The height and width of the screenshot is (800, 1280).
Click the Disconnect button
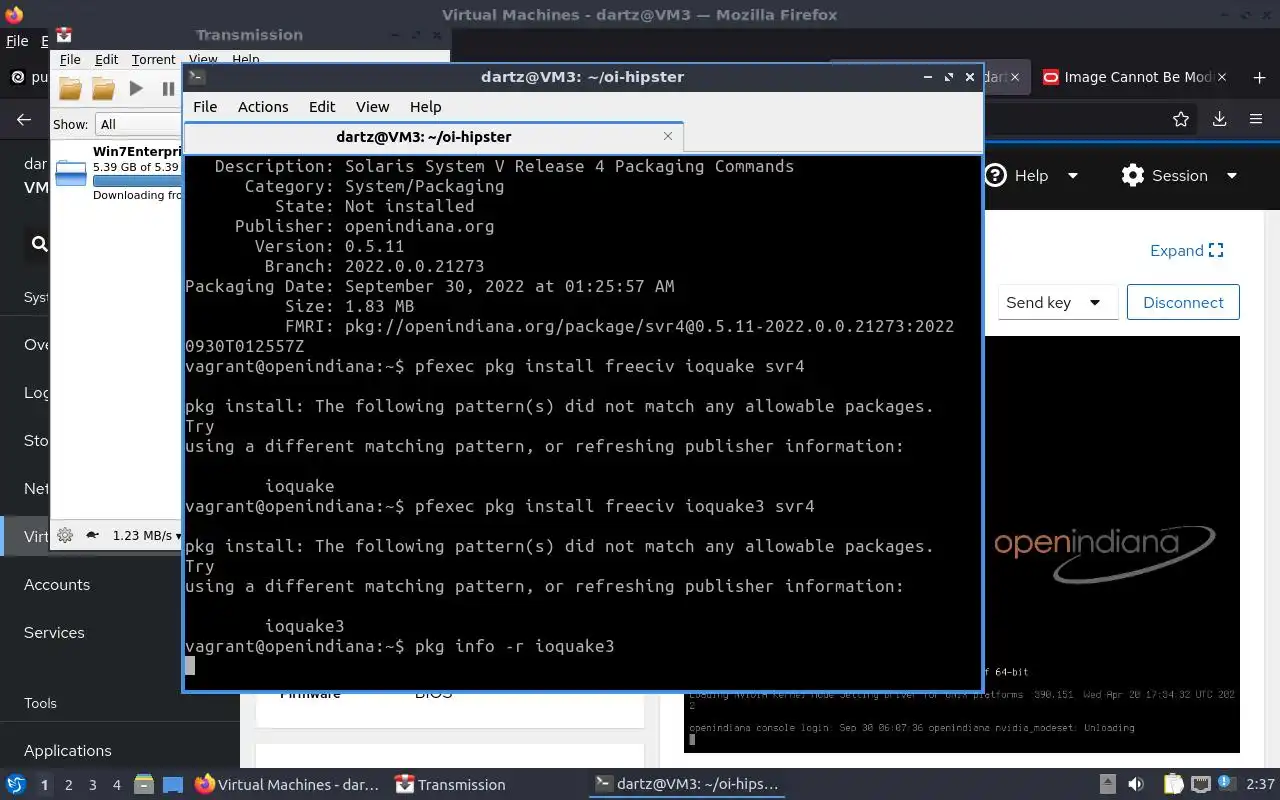click(1183, 302)
